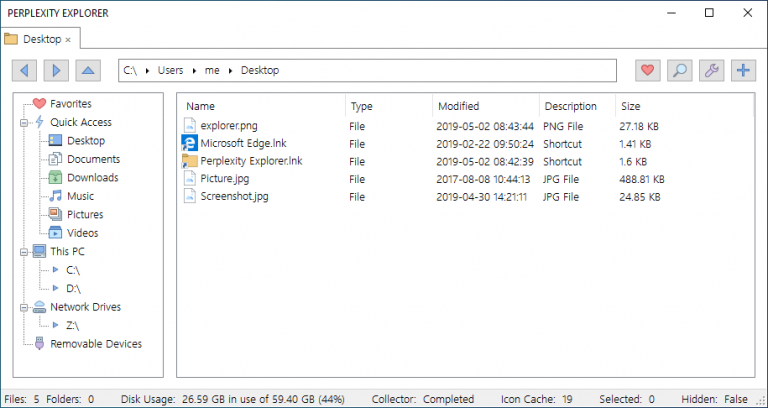
Task: Open settings with the wrench icon
Action: [x=711, y=70]
